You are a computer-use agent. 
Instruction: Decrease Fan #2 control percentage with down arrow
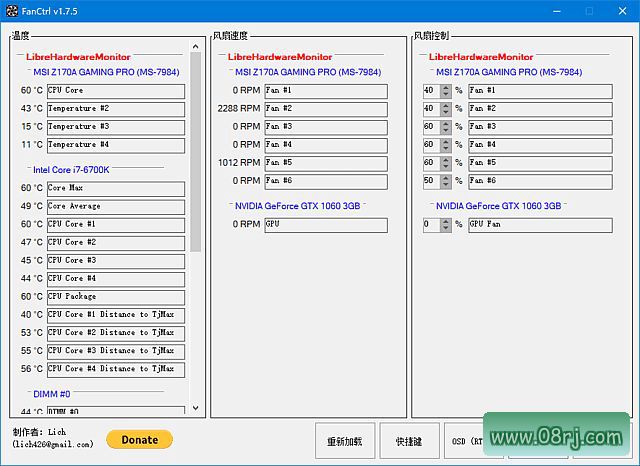click(445, 112)
